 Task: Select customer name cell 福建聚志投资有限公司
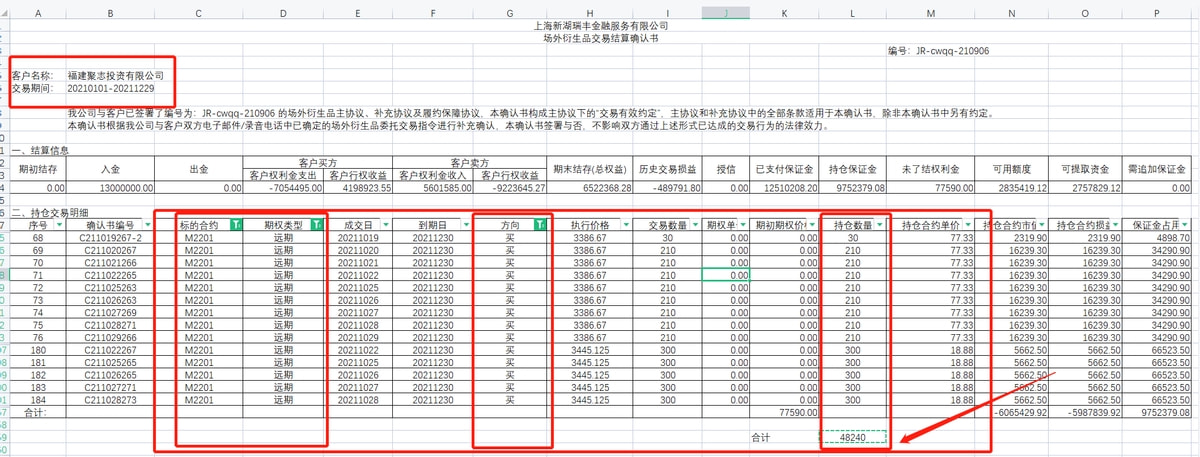pyautogui.click(x=115, y=75)
